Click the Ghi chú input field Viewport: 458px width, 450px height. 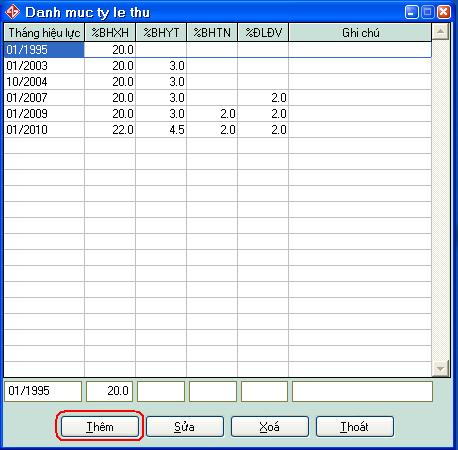(362, 391)
